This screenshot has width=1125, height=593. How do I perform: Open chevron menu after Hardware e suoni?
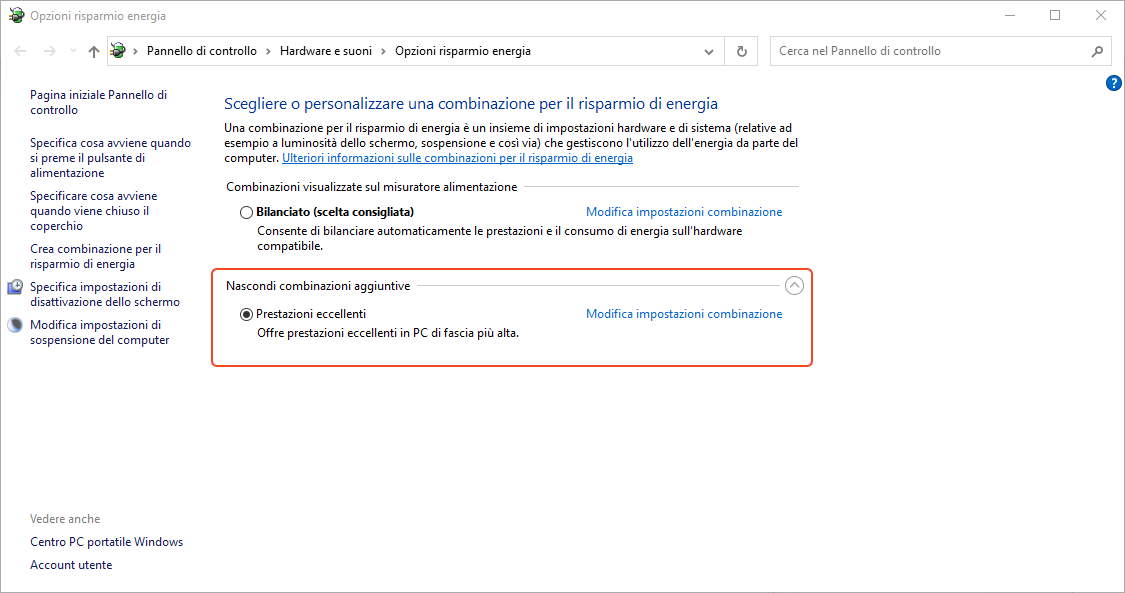384,51
